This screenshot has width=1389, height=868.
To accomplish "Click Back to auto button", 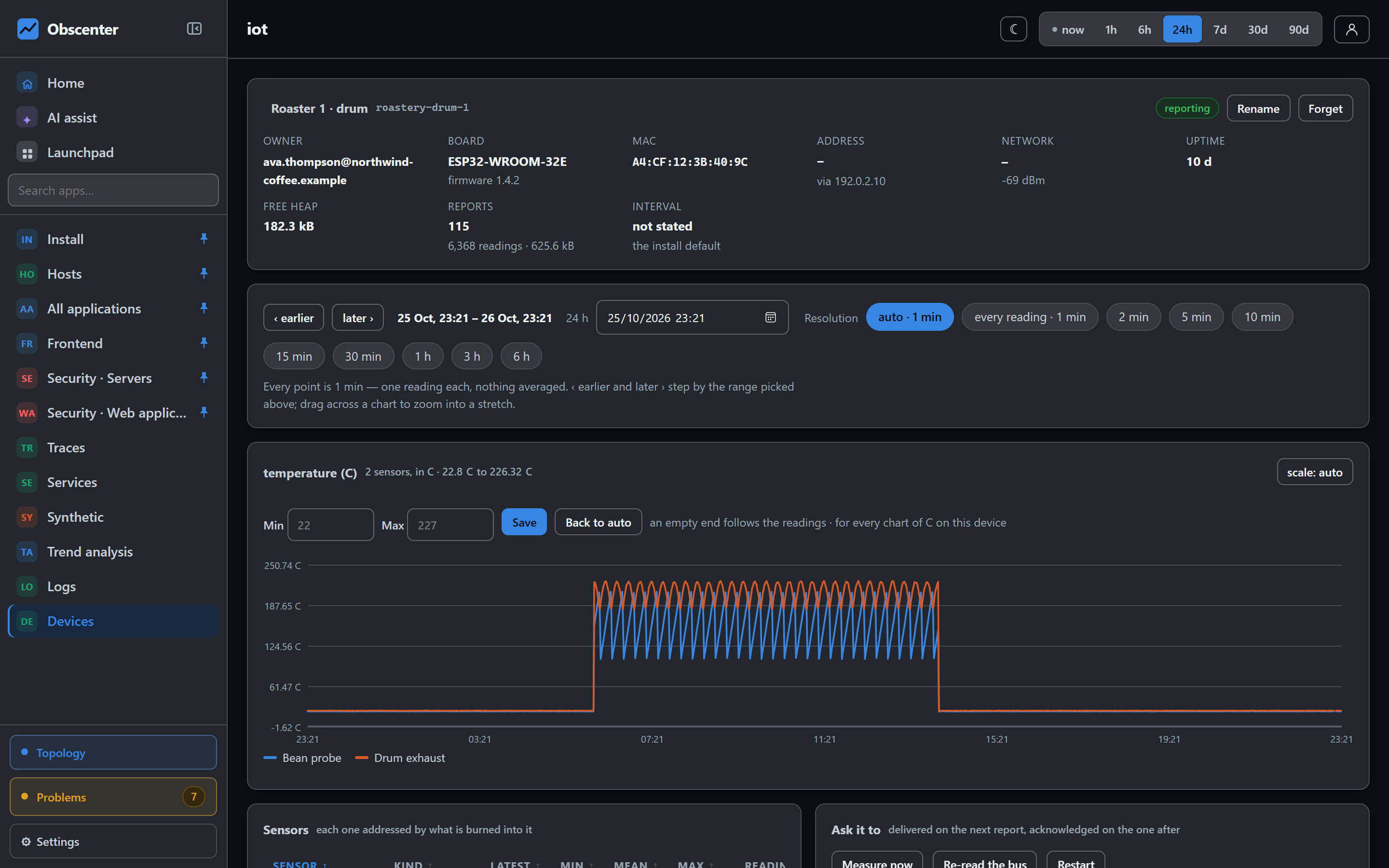I will [598, 522].
